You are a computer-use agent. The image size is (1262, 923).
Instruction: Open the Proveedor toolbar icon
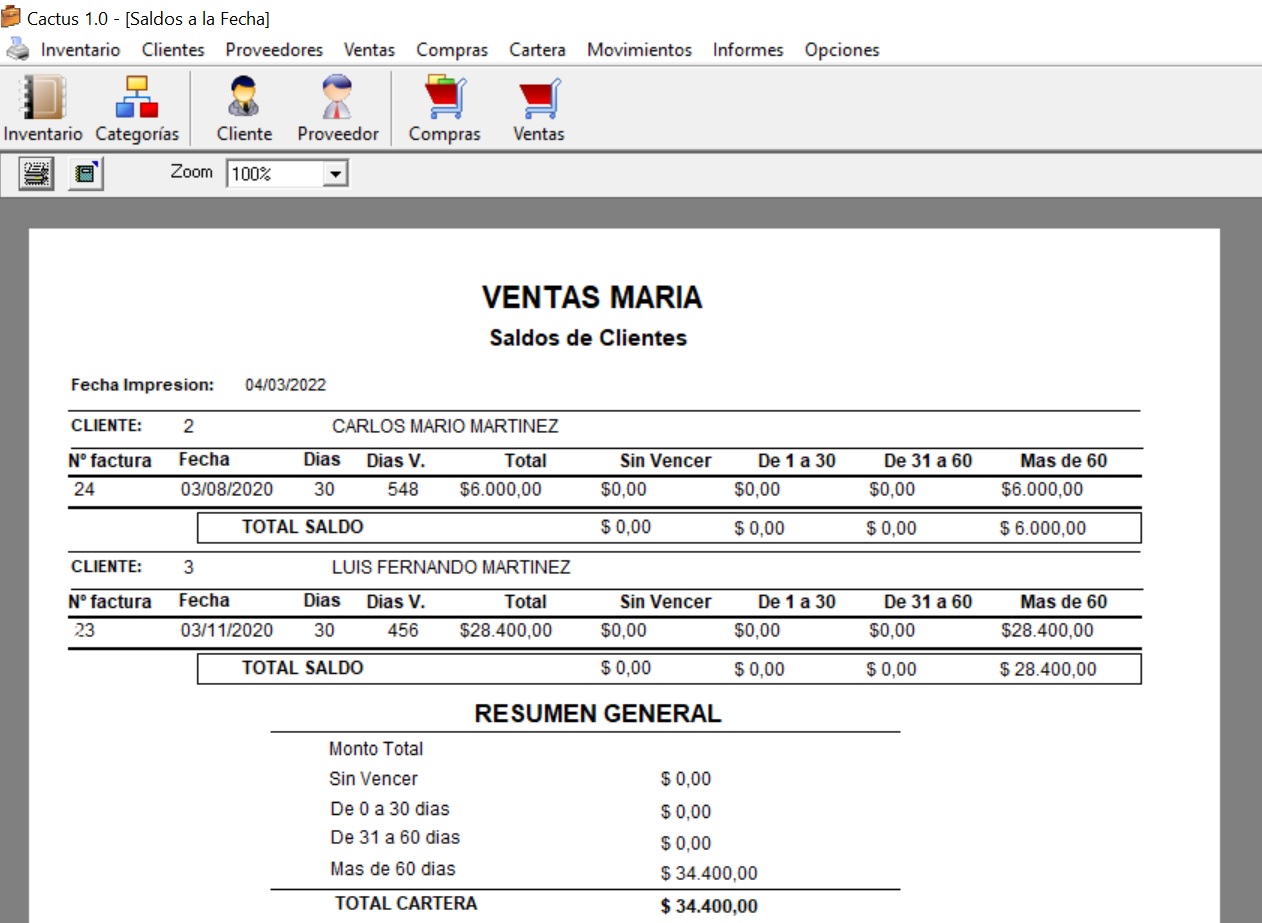[338, 99]
